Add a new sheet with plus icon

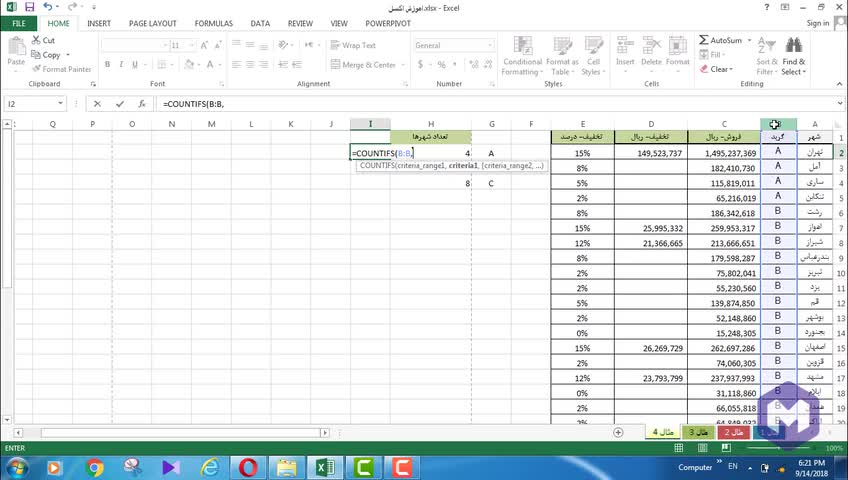[x=618, y=432]
